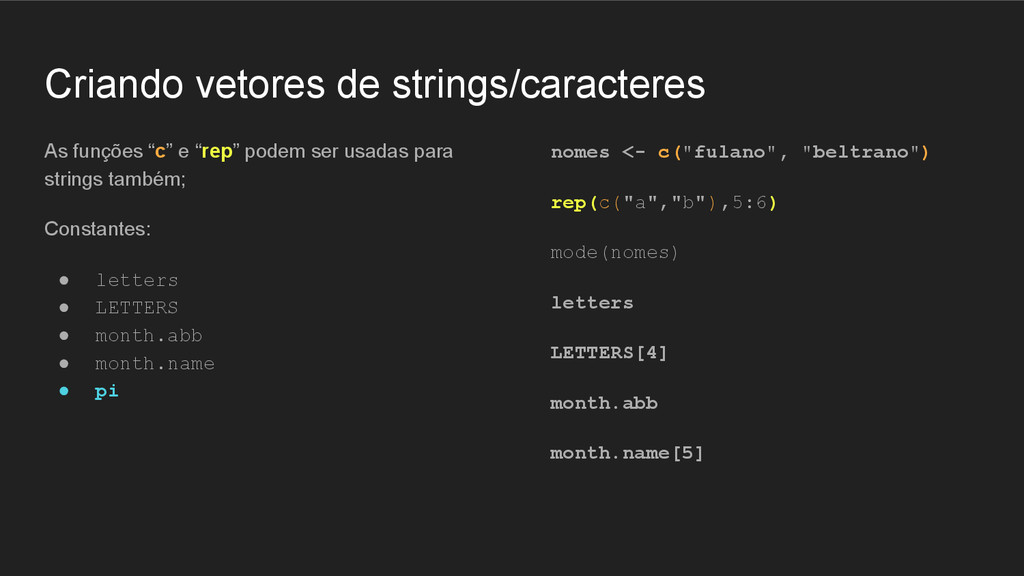Click the 'month.name' bullet list item

tap(155, 364)
